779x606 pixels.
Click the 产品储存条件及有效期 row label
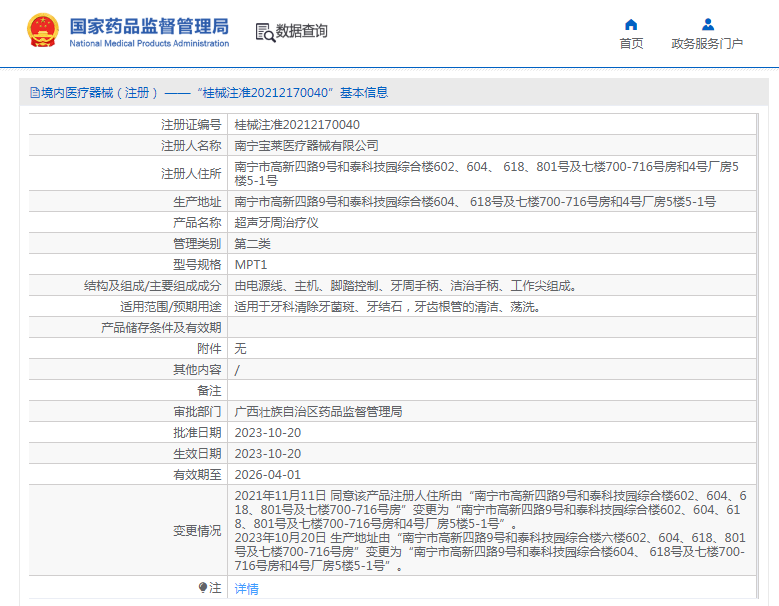click(161, 328)
